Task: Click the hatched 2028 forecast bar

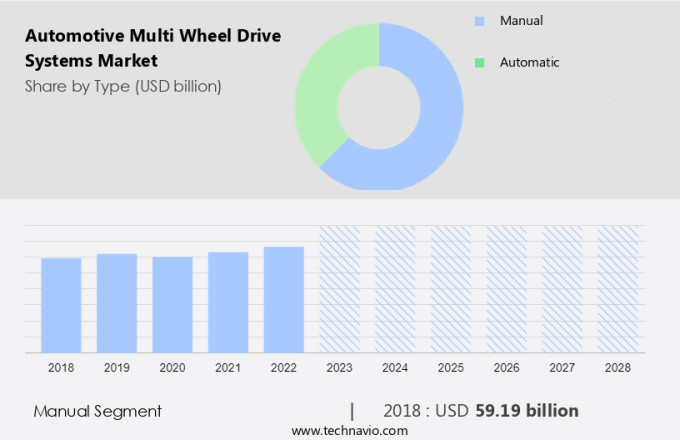Action: point(618,289)
